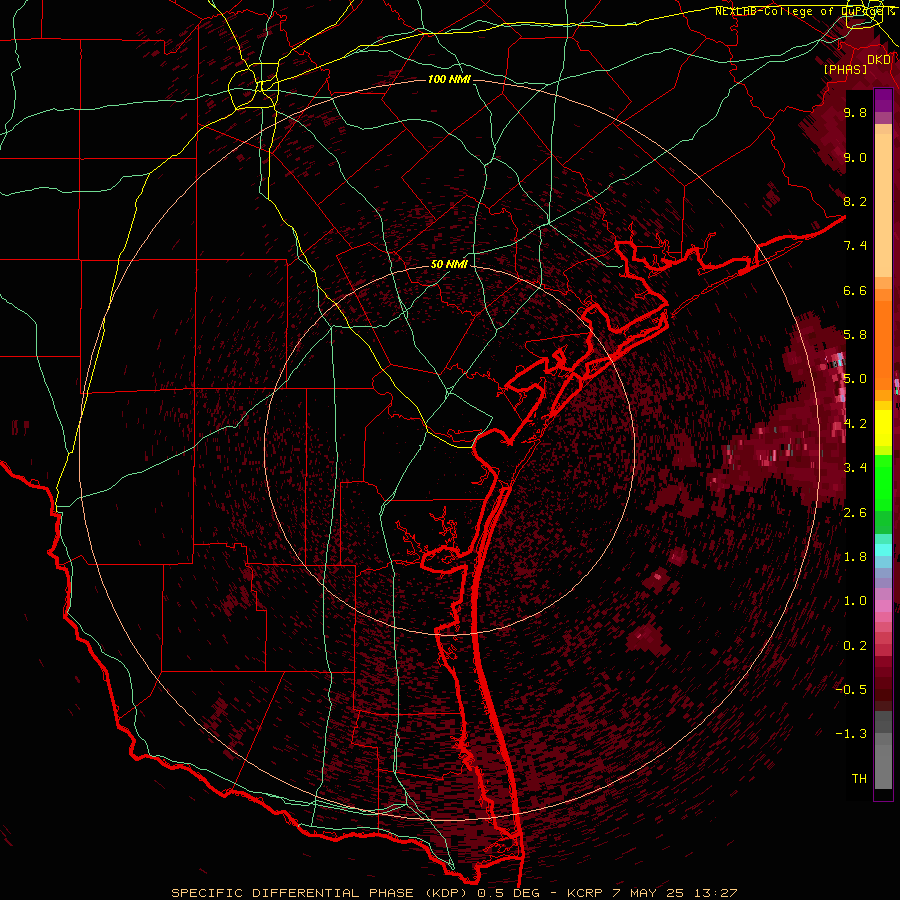Click the 8.2 value on the color scale
Screen dimensions: 900x900
pyautogui.click(x=855, y=201)
